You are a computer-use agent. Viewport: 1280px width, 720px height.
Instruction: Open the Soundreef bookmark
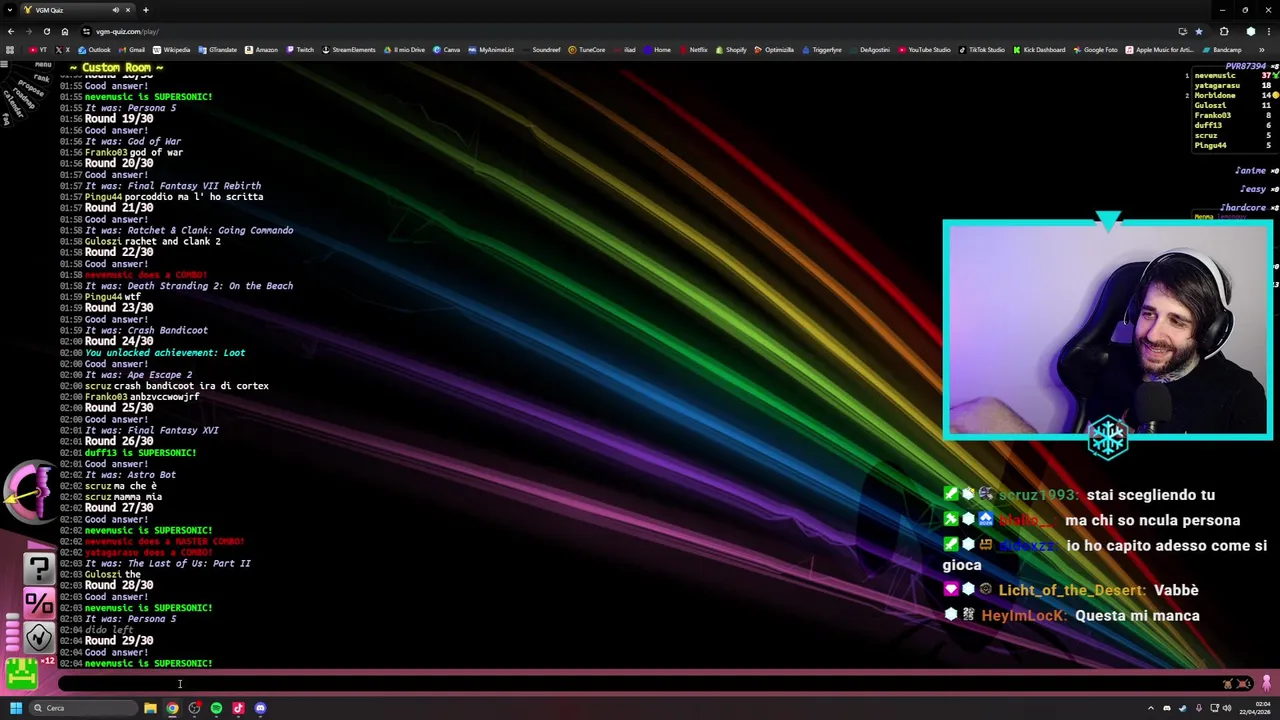tap(541, 50)
